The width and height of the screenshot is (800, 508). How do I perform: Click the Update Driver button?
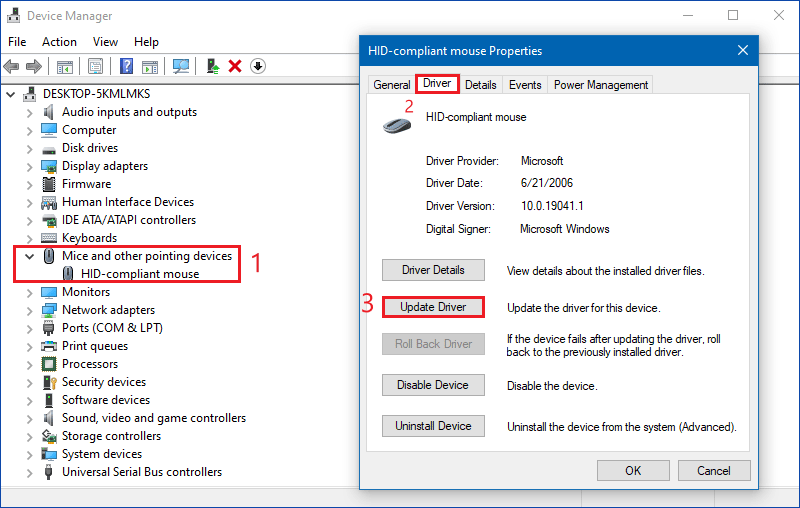tap(433, 307)
